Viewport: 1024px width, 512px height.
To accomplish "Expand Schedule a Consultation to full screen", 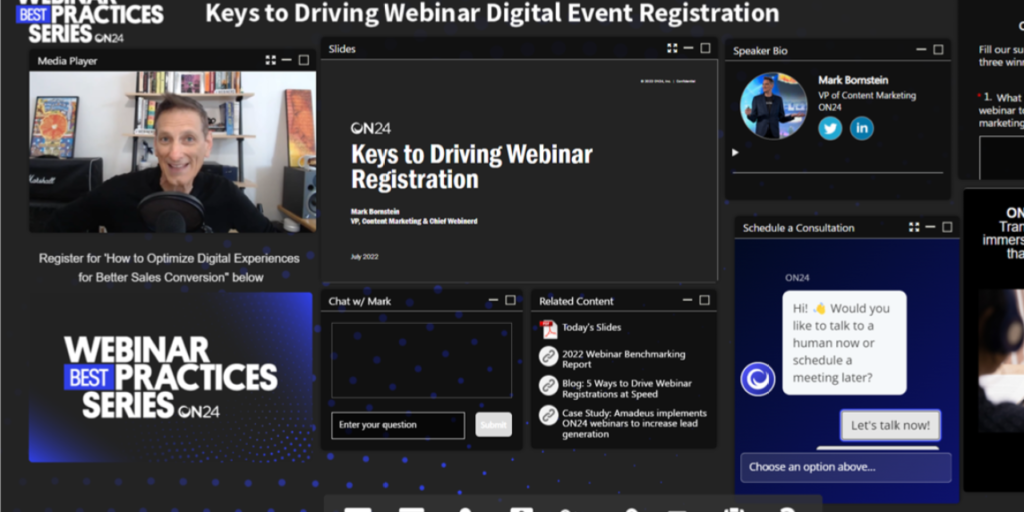I will click(914, 227).
